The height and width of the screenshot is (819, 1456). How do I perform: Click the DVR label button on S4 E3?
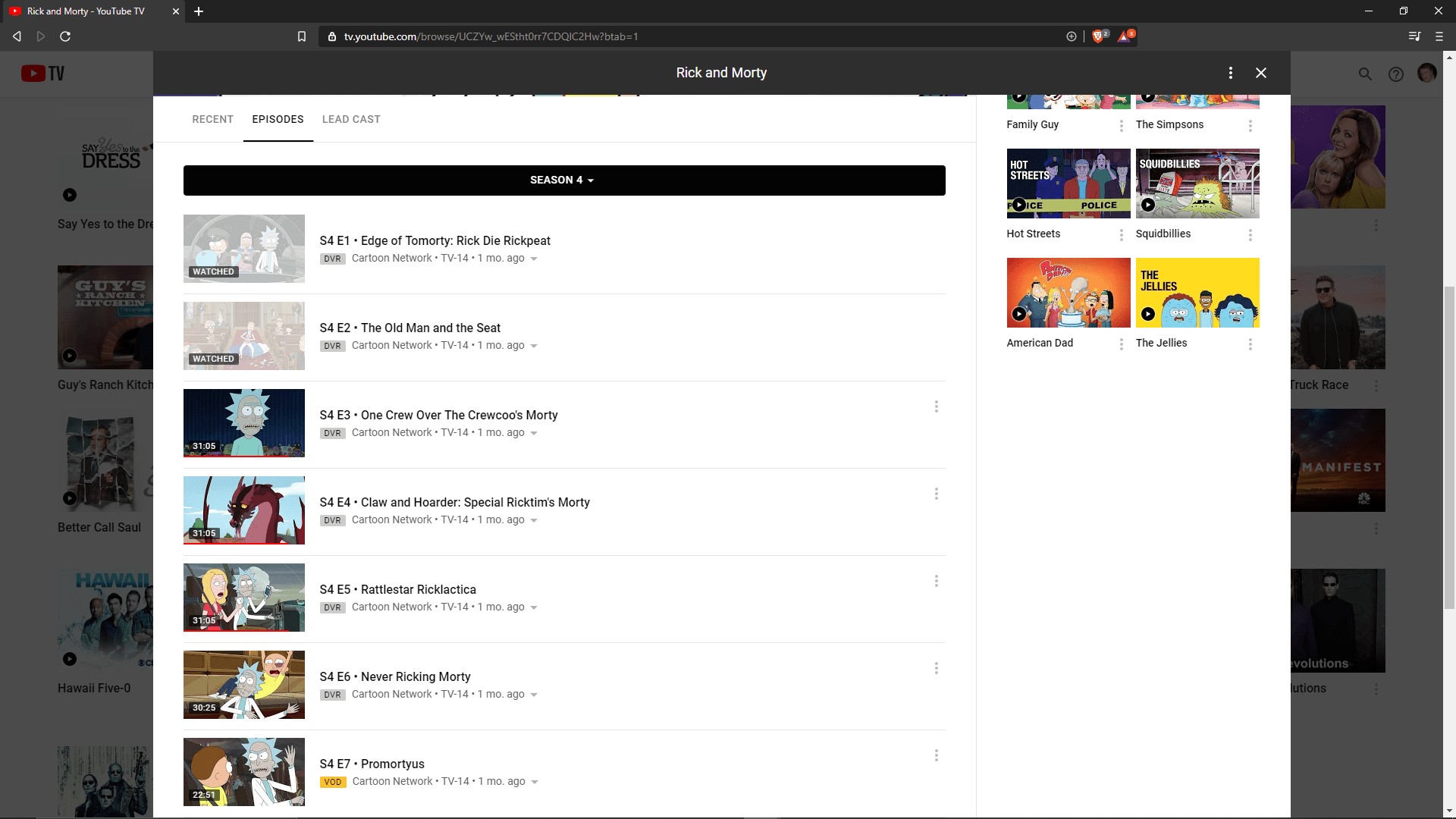tap(332, 432)
